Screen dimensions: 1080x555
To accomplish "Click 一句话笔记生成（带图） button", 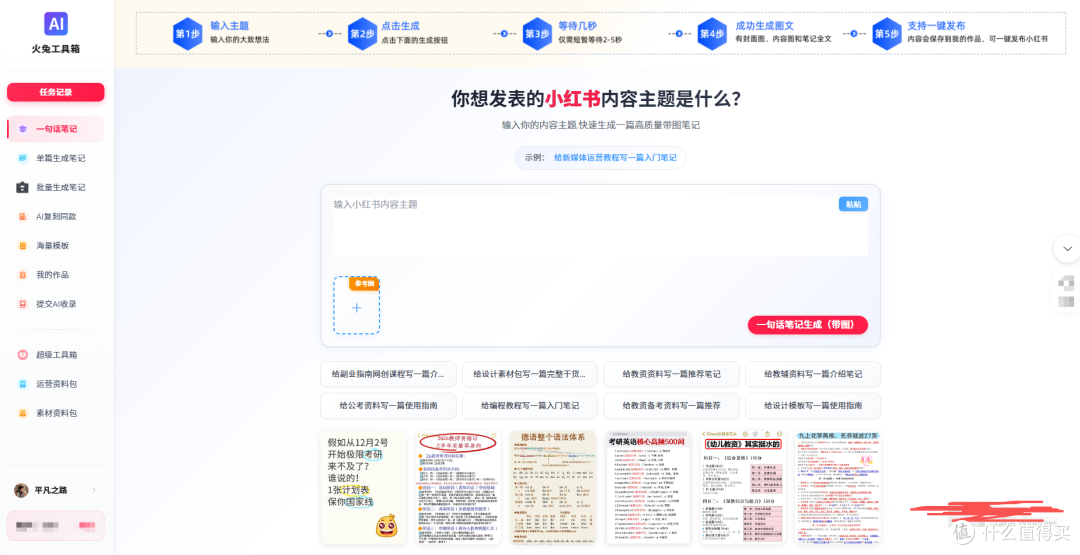I will (807, 325).
